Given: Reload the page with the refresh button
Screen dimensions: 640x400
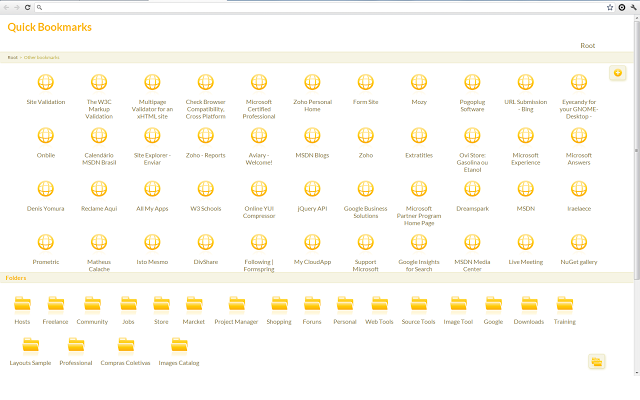Looking at the screenshot, I should point(27,7).
